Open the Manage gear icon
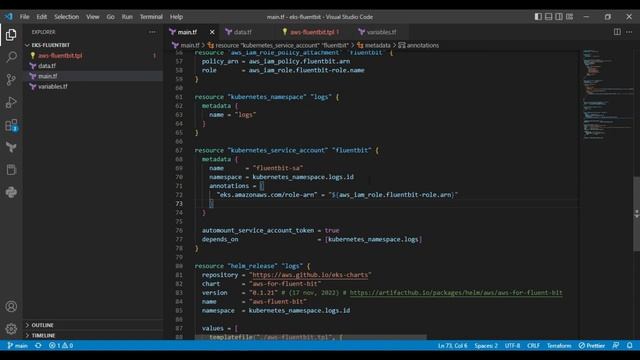640x360 pixels. [x=11, y=328]
